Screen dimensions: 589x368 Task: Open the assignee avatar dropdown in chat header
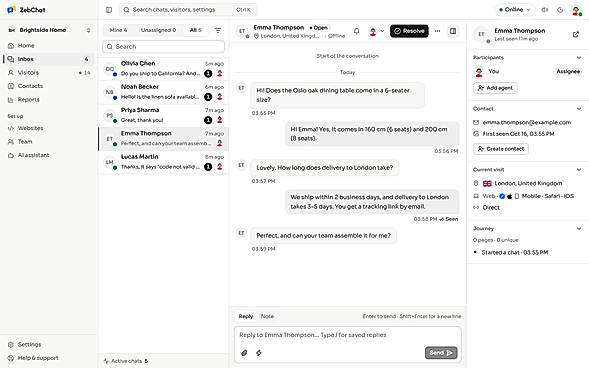pyautogui.click(x=376, y=31)
